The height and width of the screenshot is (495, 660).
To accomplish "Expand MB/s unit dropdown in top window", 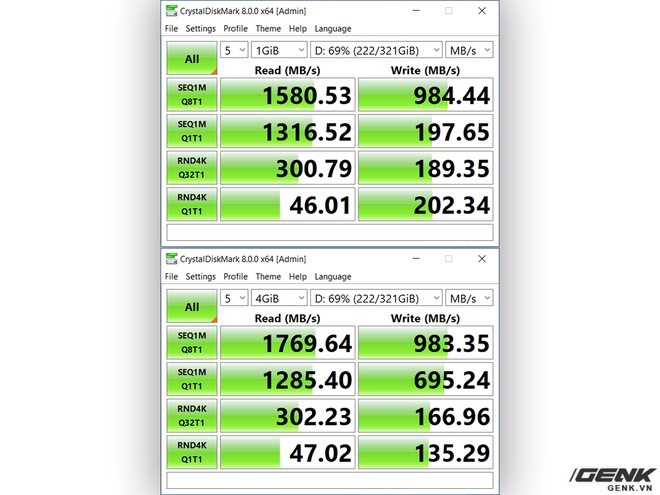I will coord(469,50).
